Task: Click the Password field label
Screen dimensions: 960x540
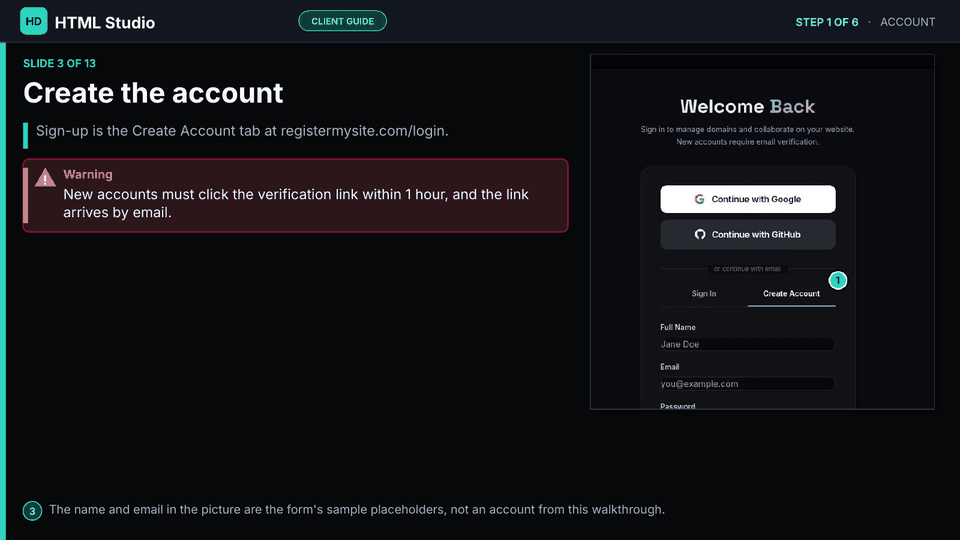Action: (678, 406)
